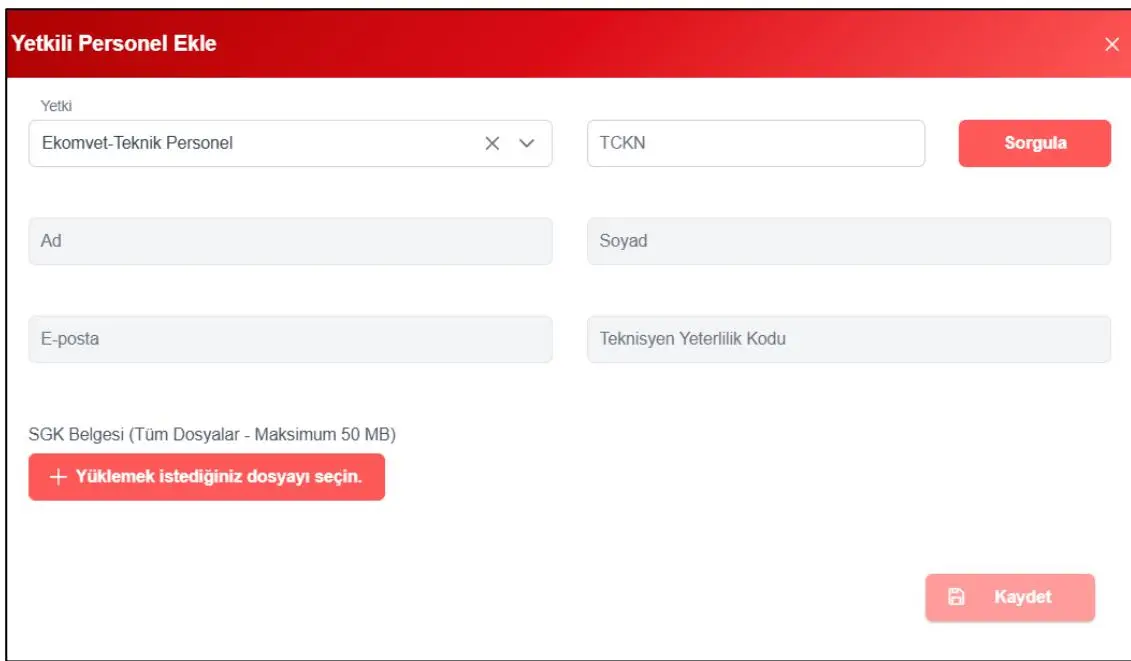The width and height of the screenshot is (1131, 661).
Task: Expand the Yetki dropdown arrow
Action: point(527,144)
